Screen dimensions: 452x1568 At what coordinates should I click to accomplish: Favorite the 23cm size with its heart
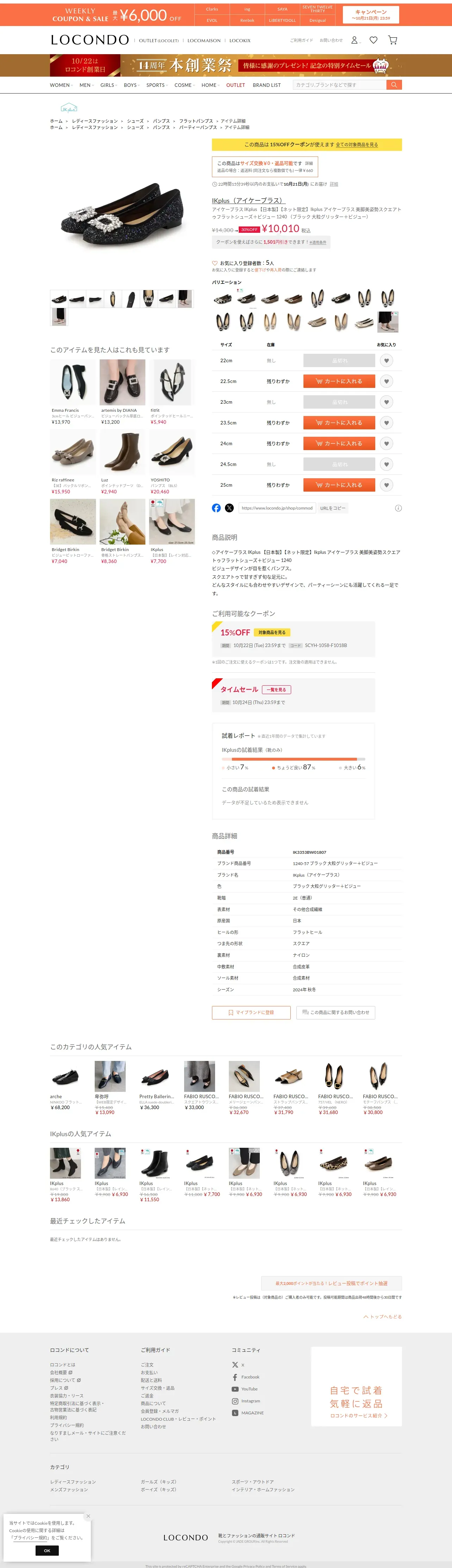[386, 402]
